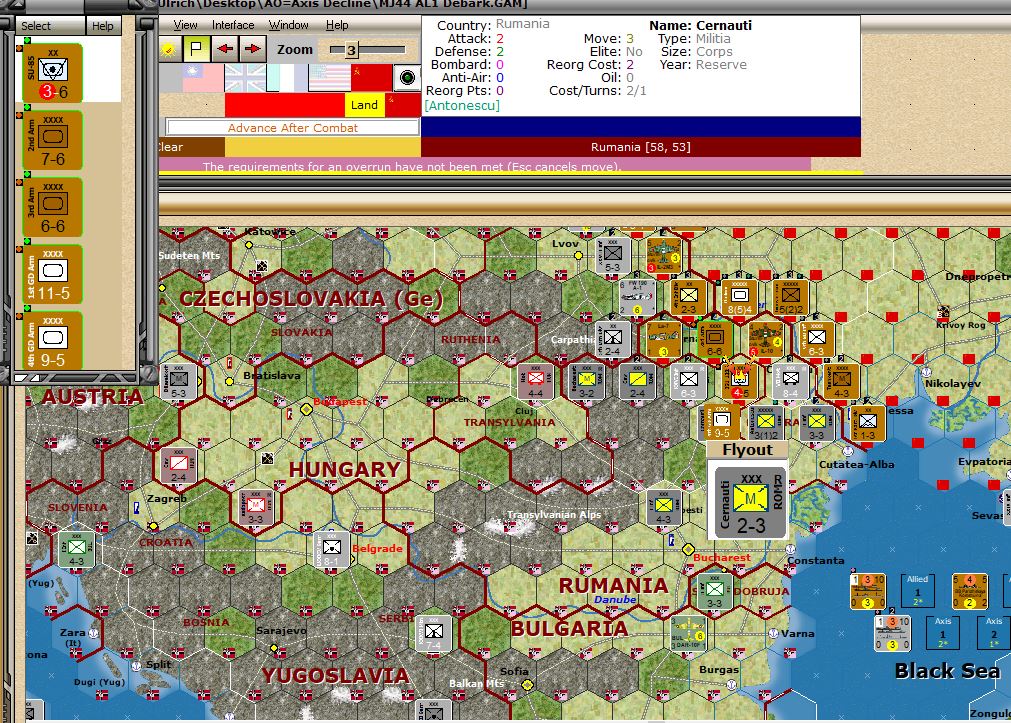1011x723 pixels.
Task: Select the British Union Jack flag
Action: pos(245,78)
